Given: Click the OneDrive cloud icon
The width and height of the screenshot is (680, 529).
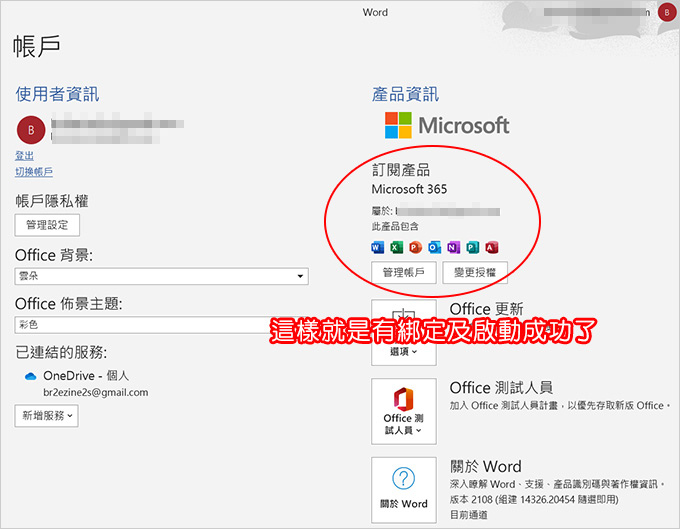Looking at the screenshot, I should pos(30,376).
